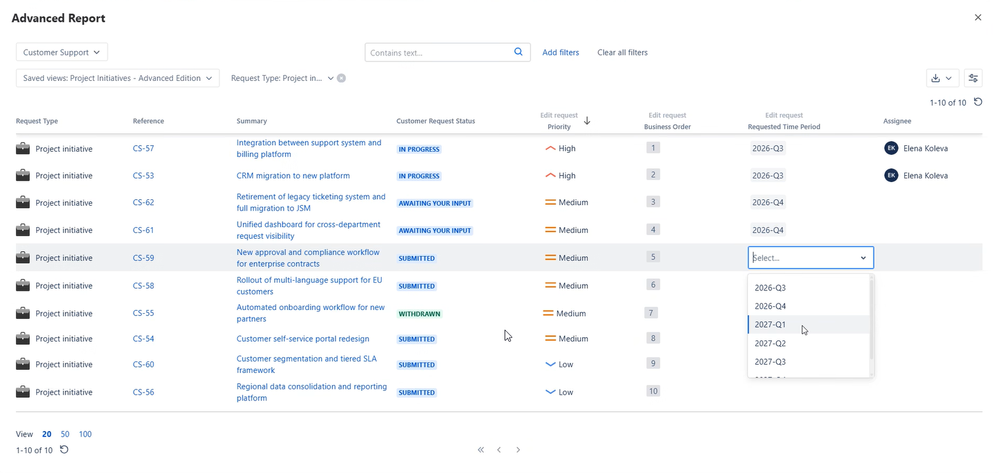The image size is (999, 473).
Task: Click the Priority sort arrow icon
Action: [587, 120]
